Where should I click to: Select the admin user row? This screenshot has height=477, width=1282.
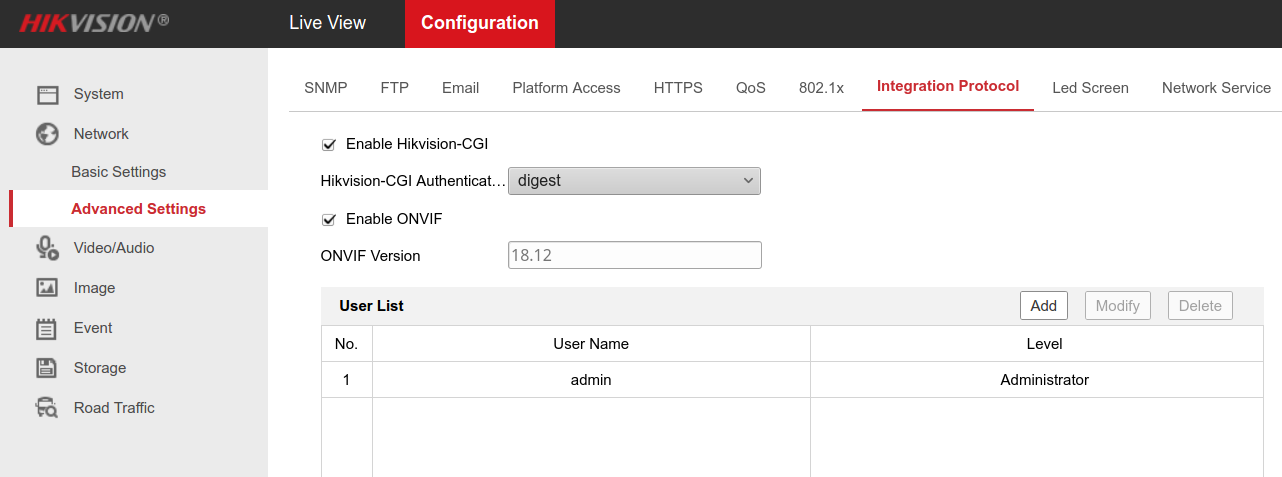792,380
